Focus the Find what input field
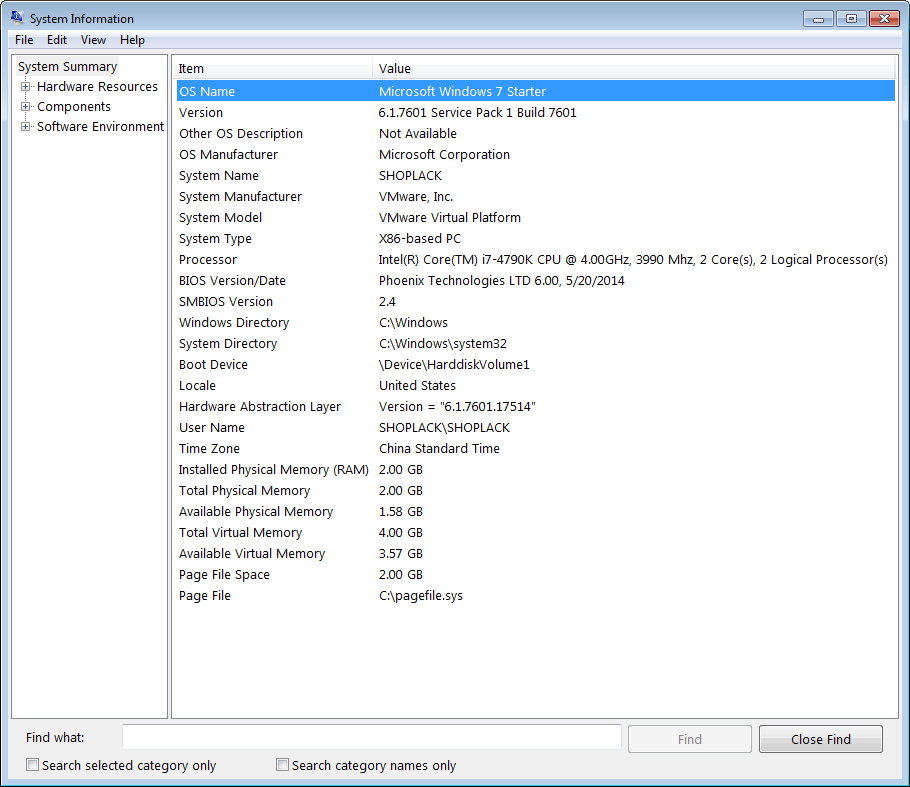This screenshot has width=910, height=787. click(371, 738)
